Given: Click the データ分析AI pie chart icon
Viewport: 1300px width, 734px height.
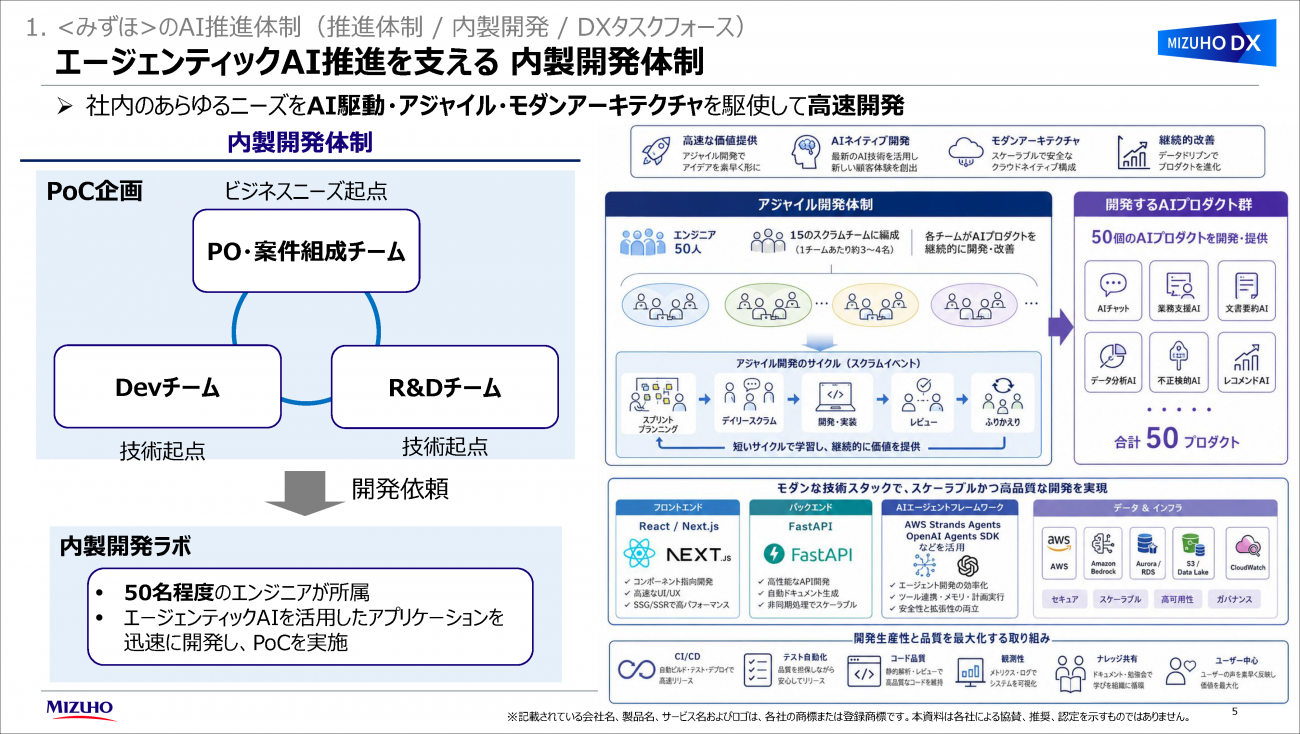Looking at the screenshot, I should point(1113,357).
